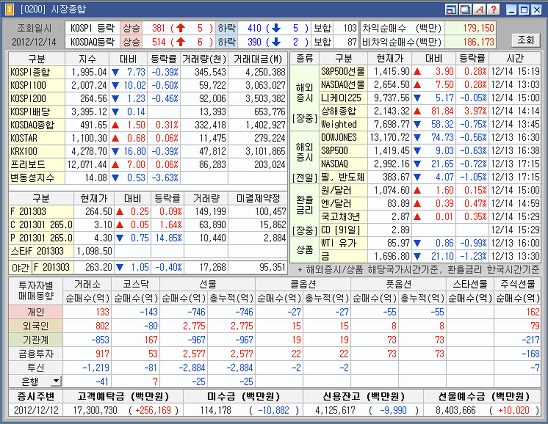The image size is (548, 424).
Task: Select the 국고채3년 bond label
Action: pyautogui.click(x=343, y=217)
